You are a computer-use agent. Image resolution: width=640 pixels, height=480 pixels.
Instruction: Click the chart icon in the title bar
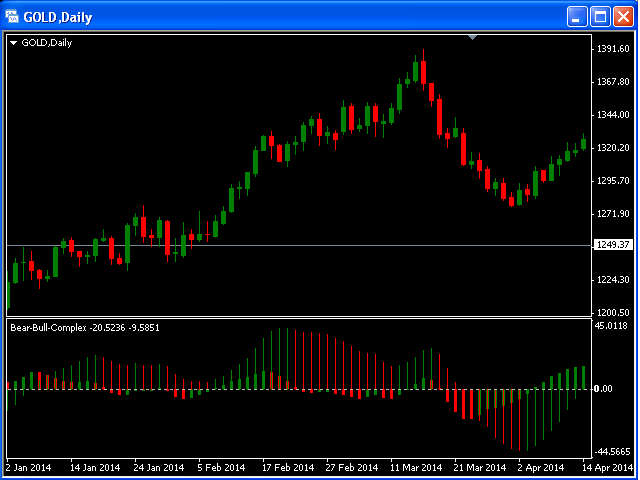tap(12, 16)
